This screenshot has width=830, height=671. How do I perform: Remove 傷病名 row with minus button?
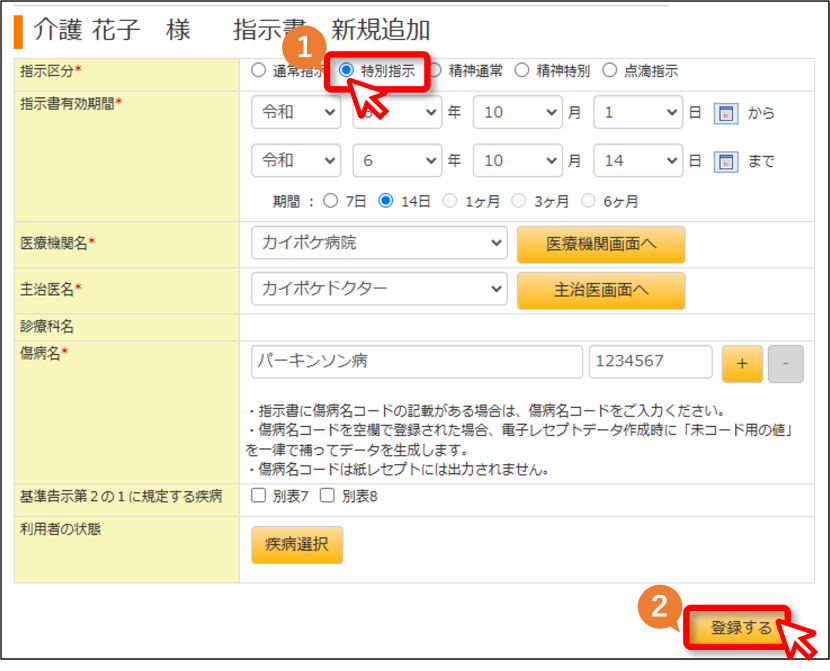pyautogui.click(x=786, y=364)
